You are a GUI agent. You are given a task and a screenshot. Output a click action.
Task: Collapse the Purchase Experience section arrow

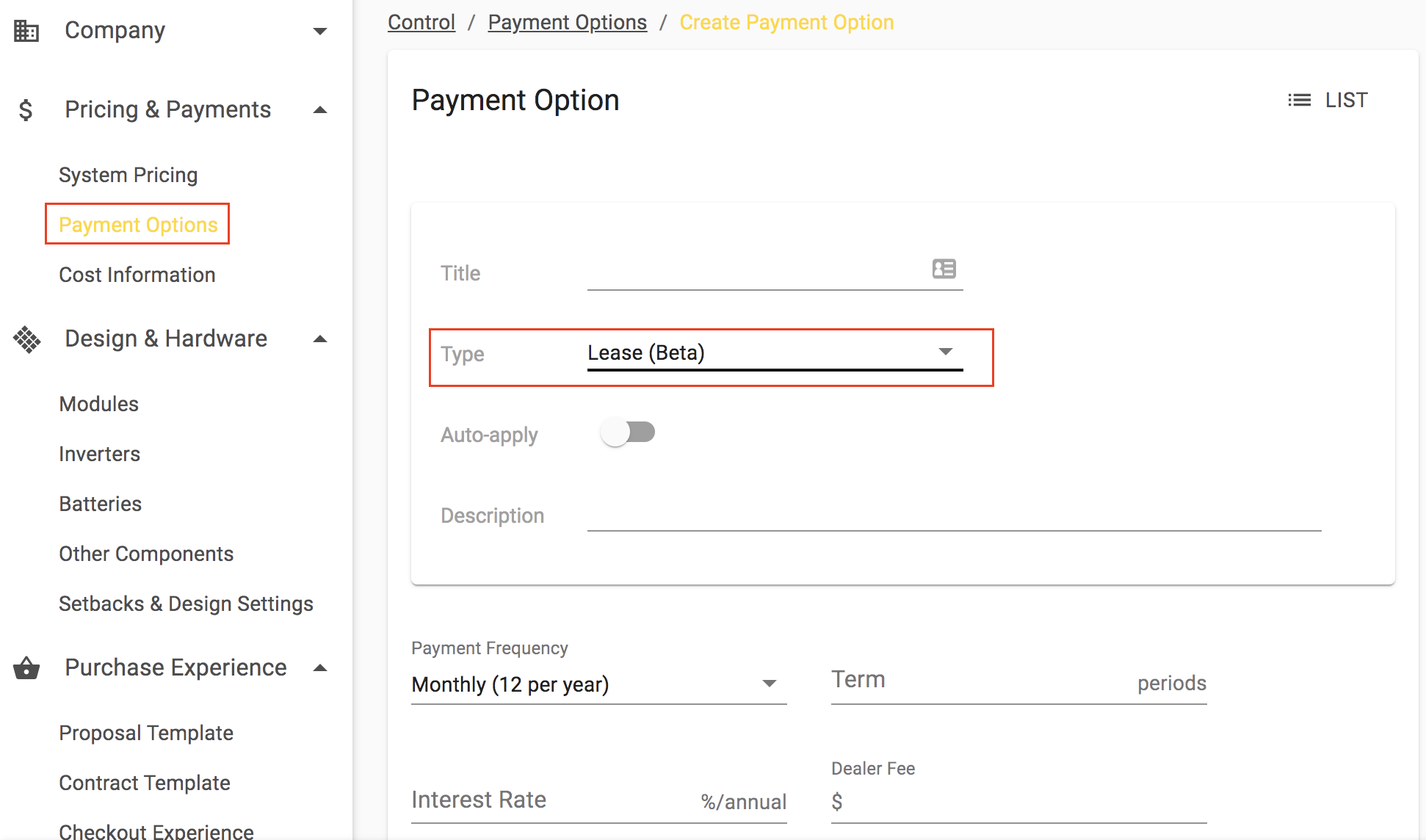click(x=320, y=668)
